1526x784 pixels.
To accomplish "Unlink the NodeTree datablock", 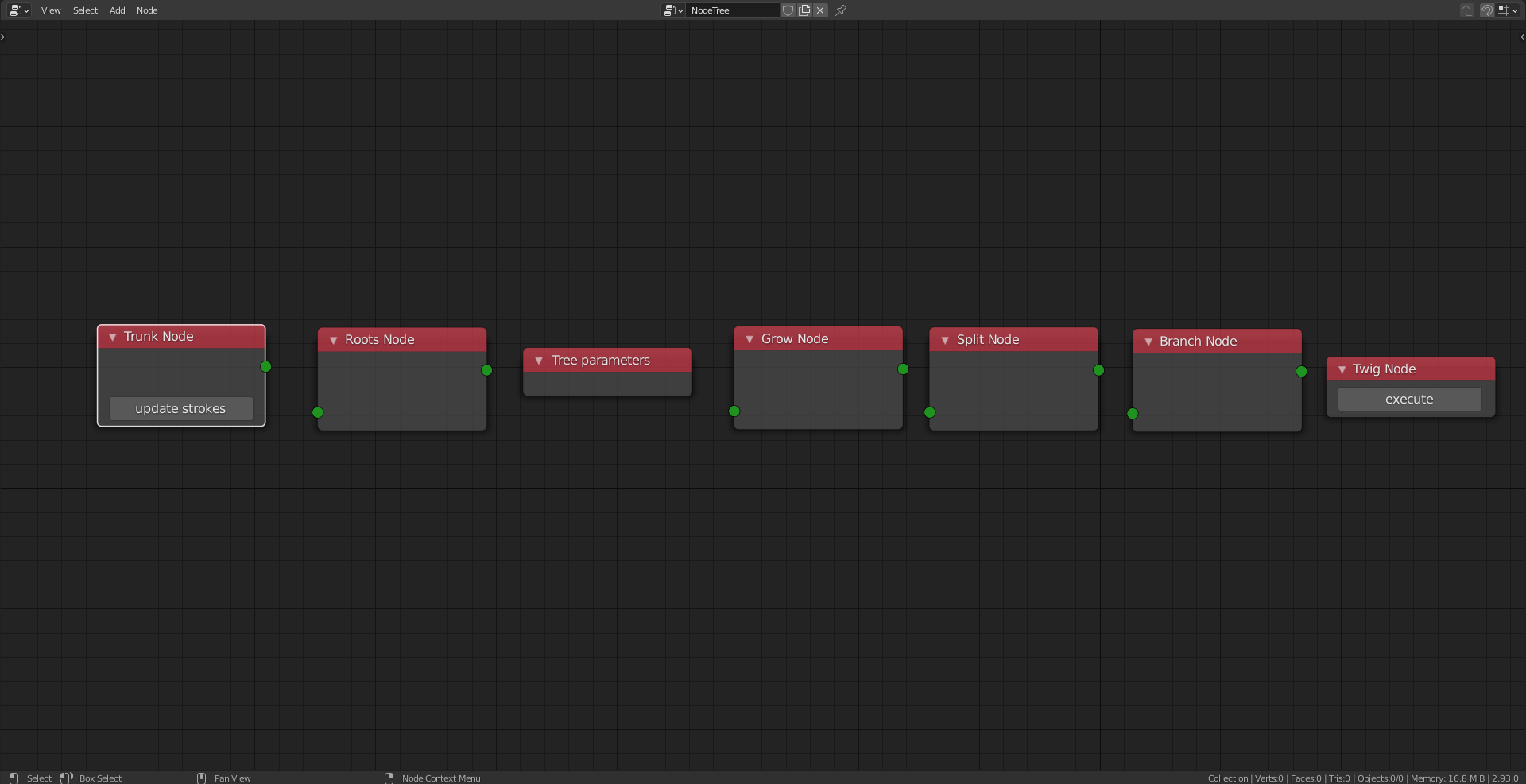I will (x=820, y=10).
